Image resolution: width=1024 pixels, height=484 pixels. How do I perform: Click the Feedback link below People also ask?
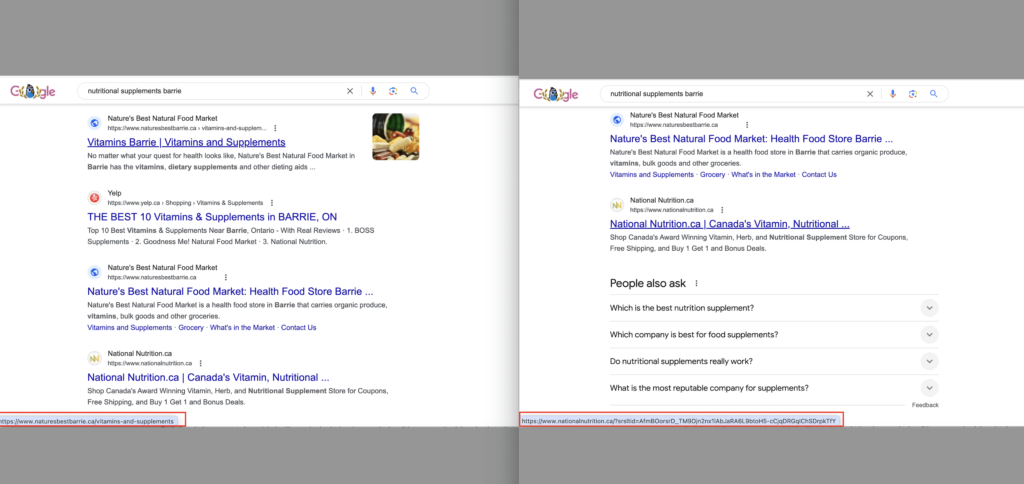coord(925,405)
